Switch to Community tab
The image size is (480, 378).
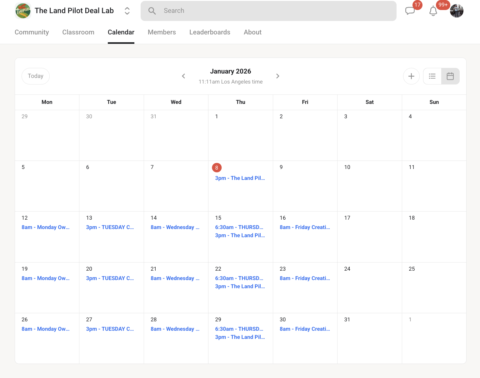32,32
